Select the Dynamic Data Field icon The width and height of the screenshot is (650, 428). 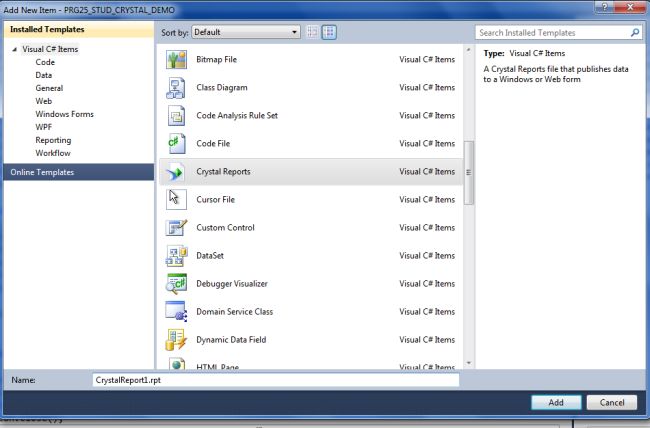(x=176, y=340)
